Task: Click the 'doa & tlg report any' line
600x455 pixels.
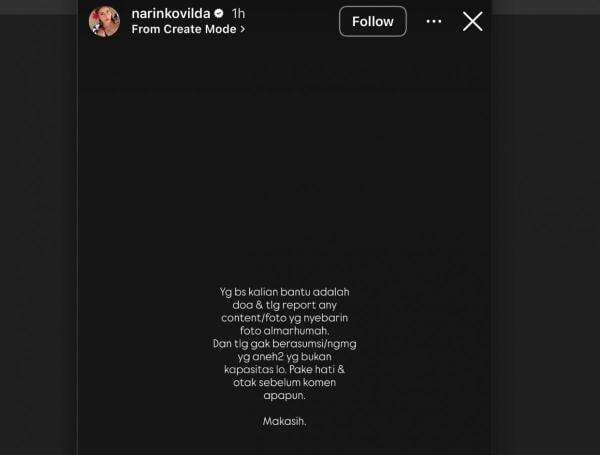Action: 284,305
